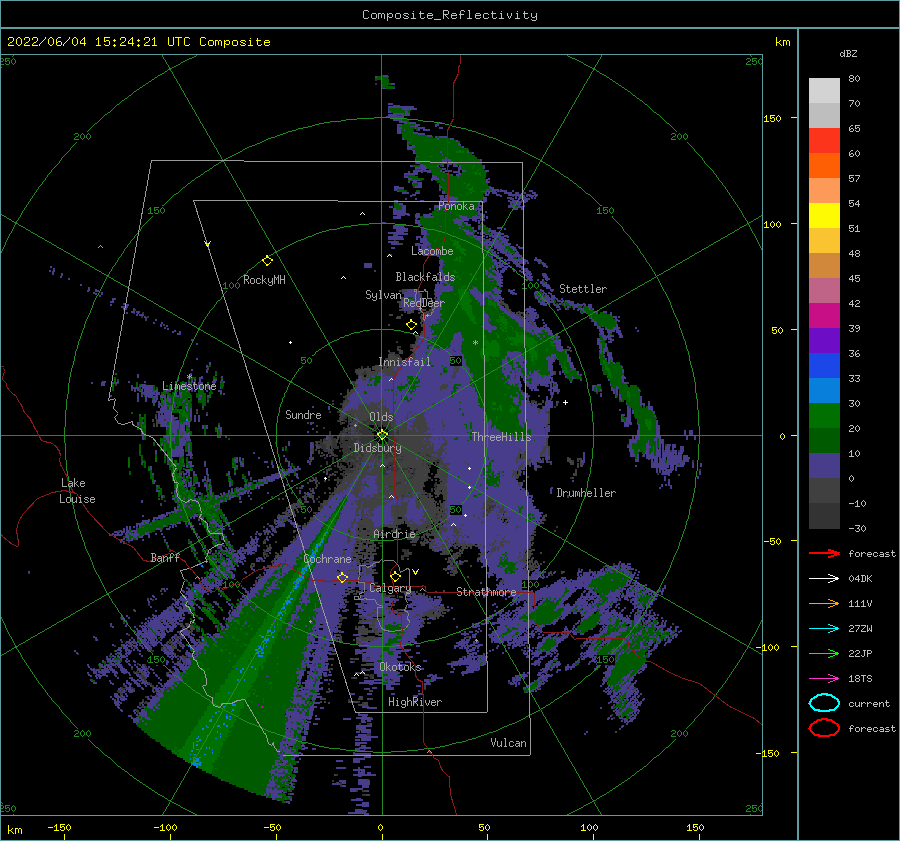Screen dimensions: 900x841
Task: Click the Cochrane city label
Action: coord(327,559)
